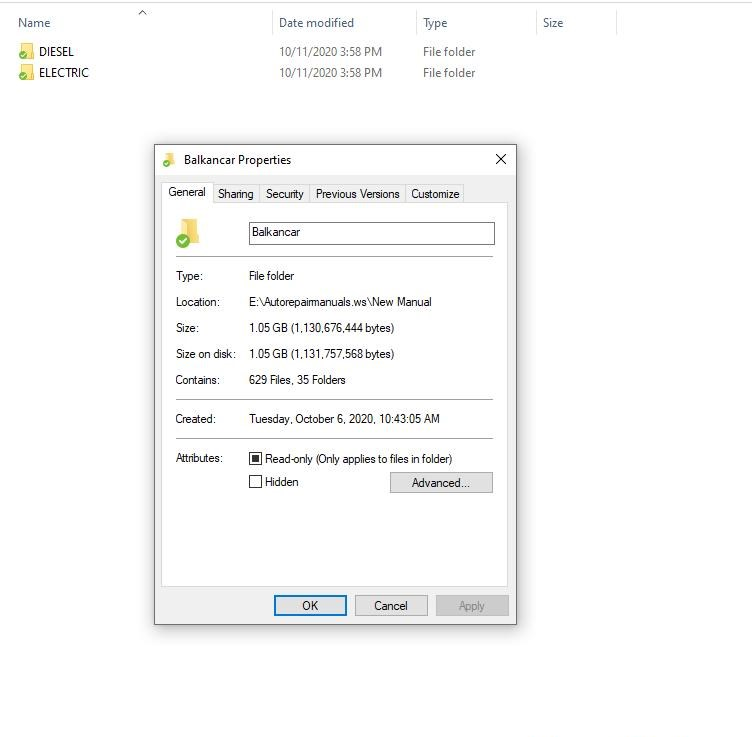752x737 pixels.
Task: Go to the Previous Versions tab
Action: tap(357, 194)
